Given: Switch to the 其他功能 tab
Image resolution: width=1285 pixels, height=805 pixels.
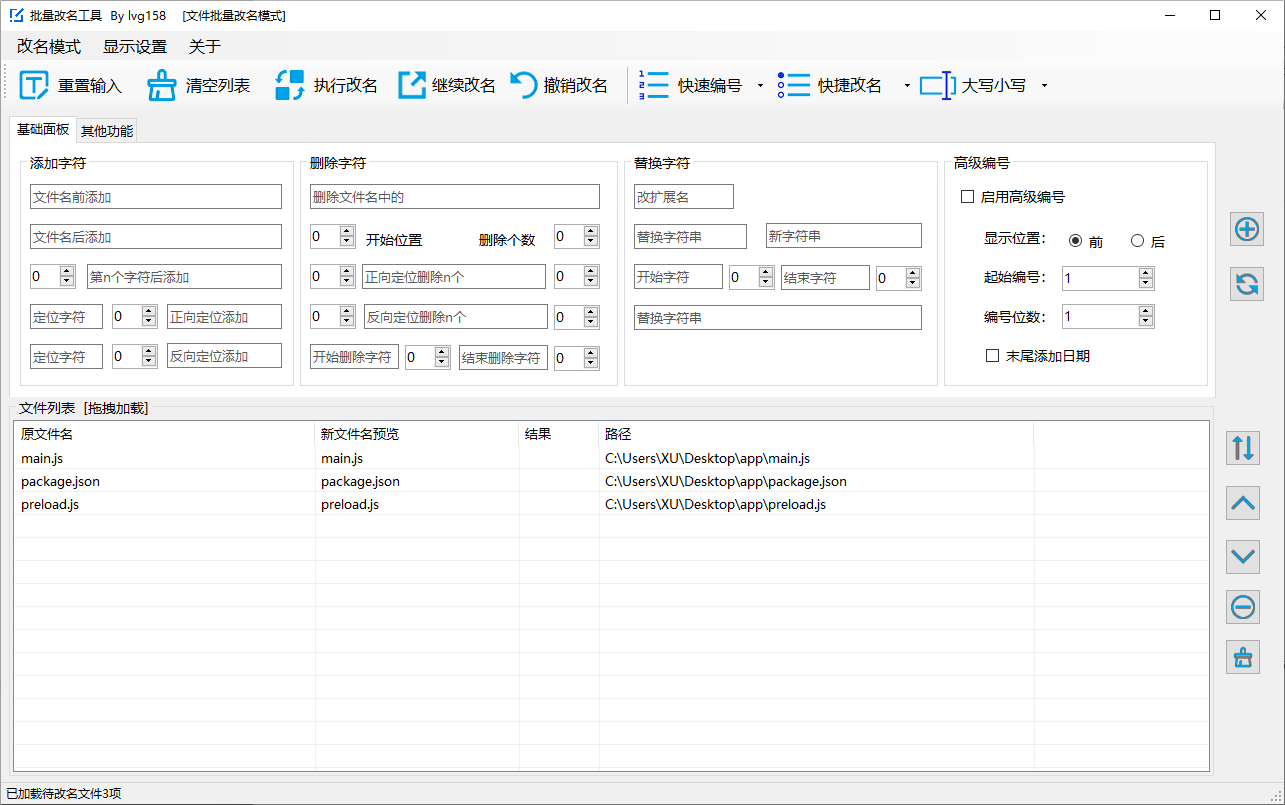Looking at the screenshot, I should pos(106,130).
